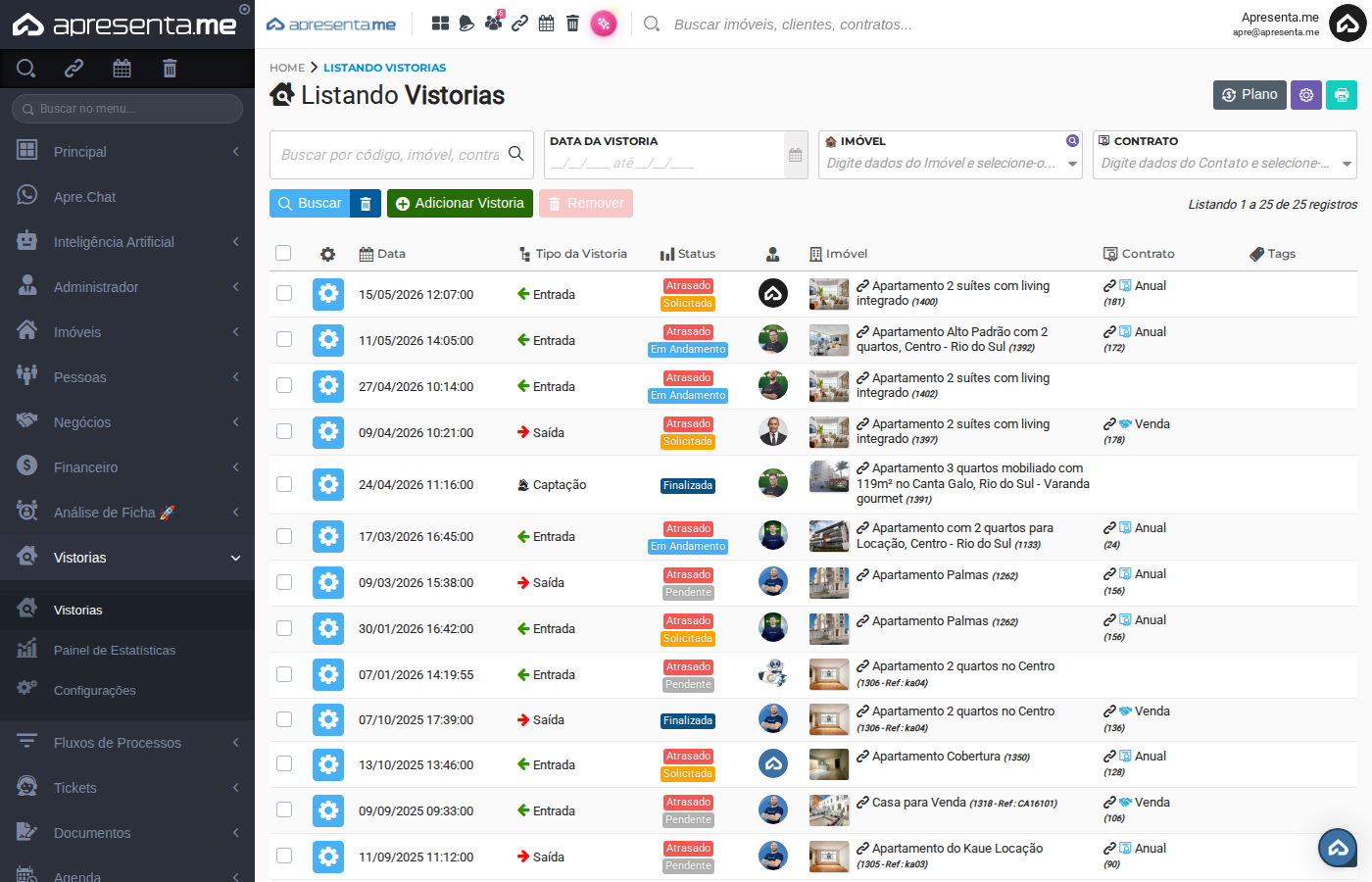Open gear actions for 07/10/2025 17:39:00 row
Image resolution: width=1372 pixels, height=882 pixels.
coord(328,719)
